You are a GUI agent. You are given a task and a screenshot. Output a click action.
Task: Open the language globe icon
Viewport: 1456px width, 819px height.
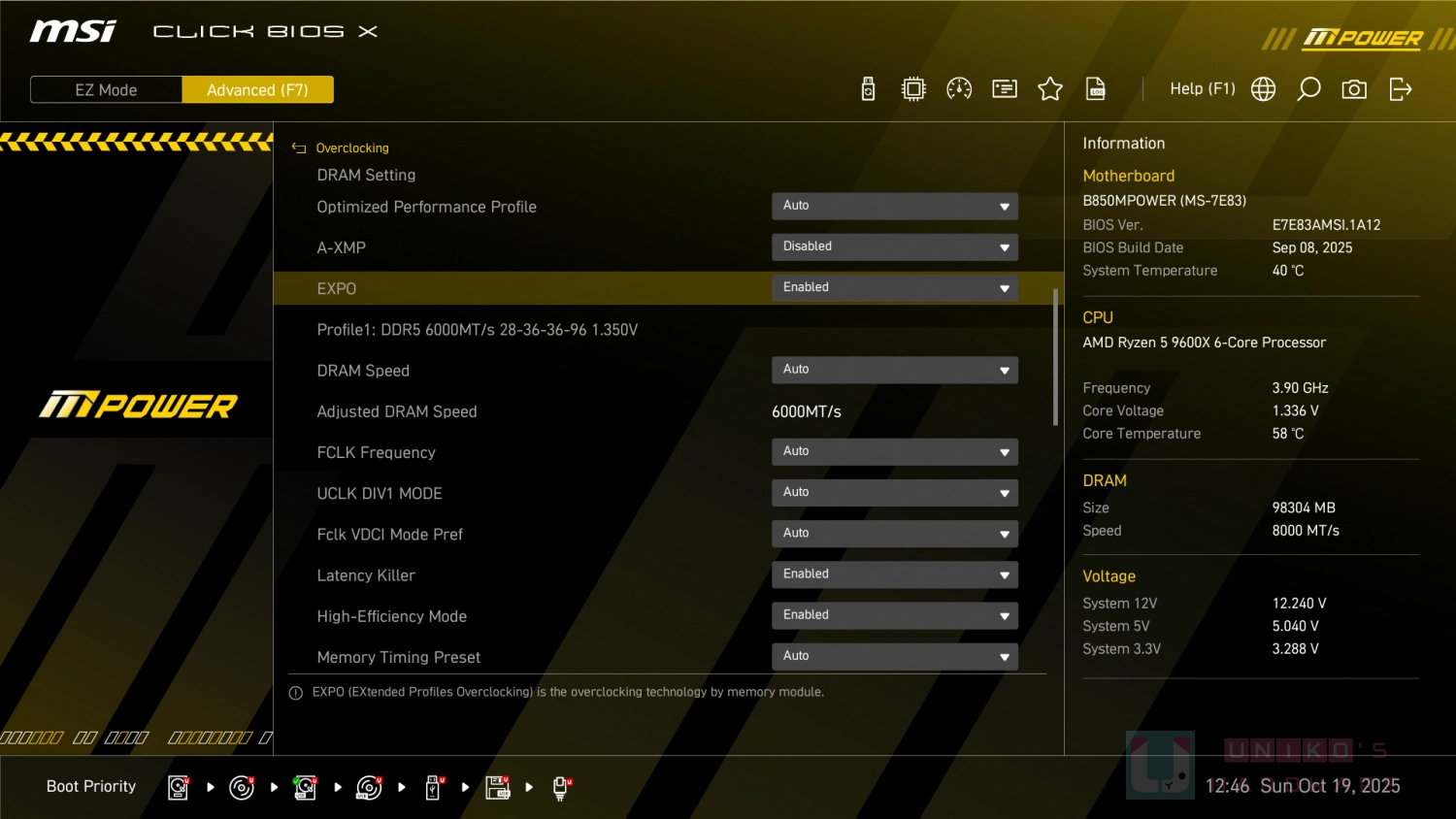coord(1263,89)
